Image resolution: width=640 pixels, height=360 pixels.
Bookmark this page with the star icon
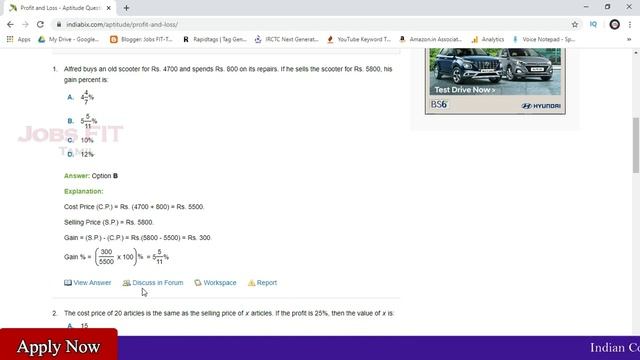point(575,24)
